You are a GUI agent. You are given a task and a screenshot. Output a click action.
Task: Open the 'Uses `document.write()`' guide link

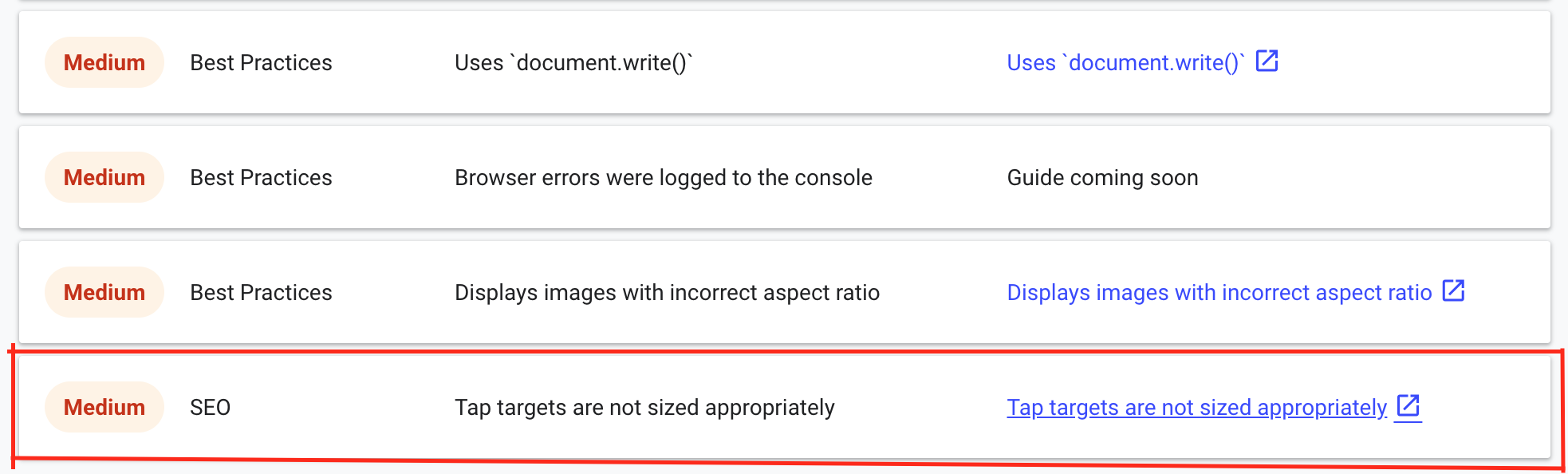(1125, 62)
